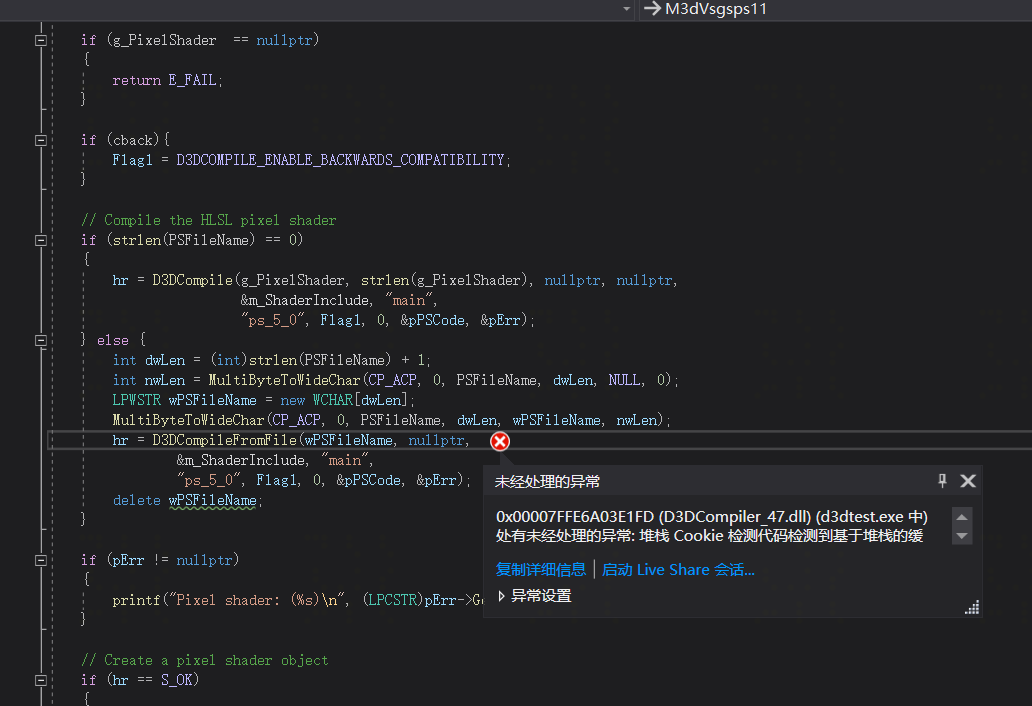This screenshot has height=706, width=1032.
Task: Collapse the if (cback) code block
Action: (40, 139)
